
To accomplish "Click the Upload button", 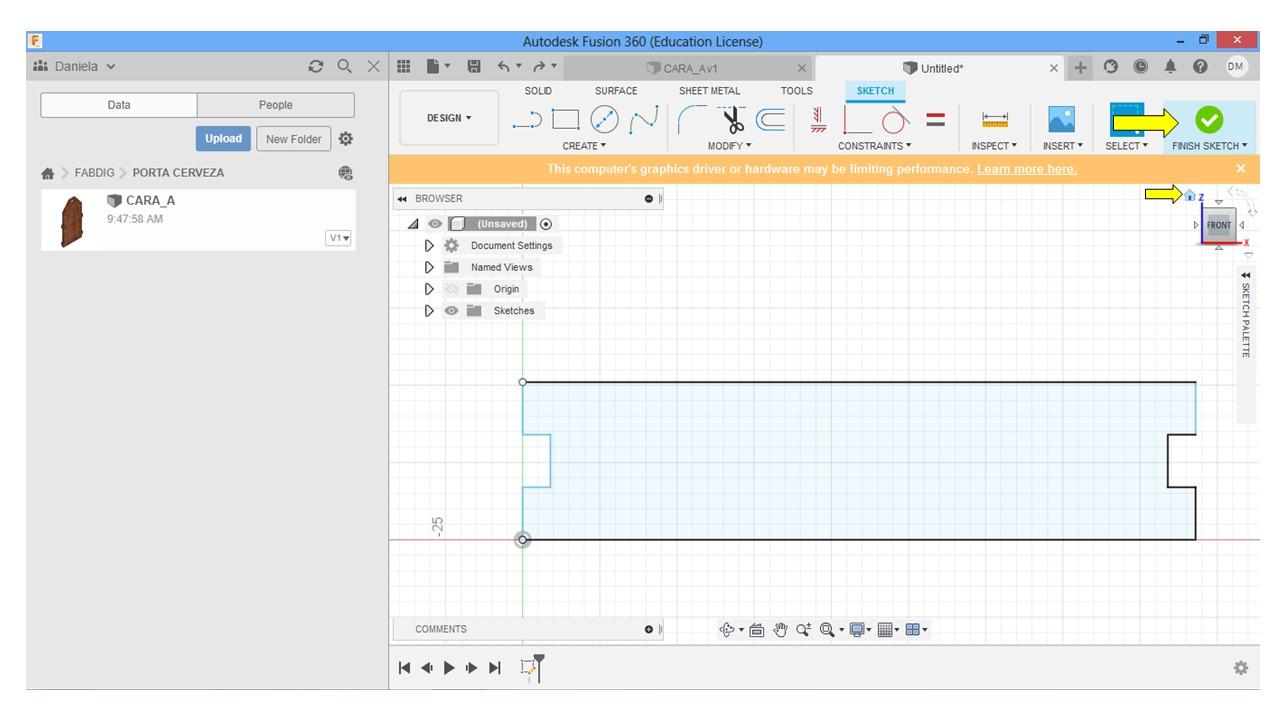I will click(224, 139).
